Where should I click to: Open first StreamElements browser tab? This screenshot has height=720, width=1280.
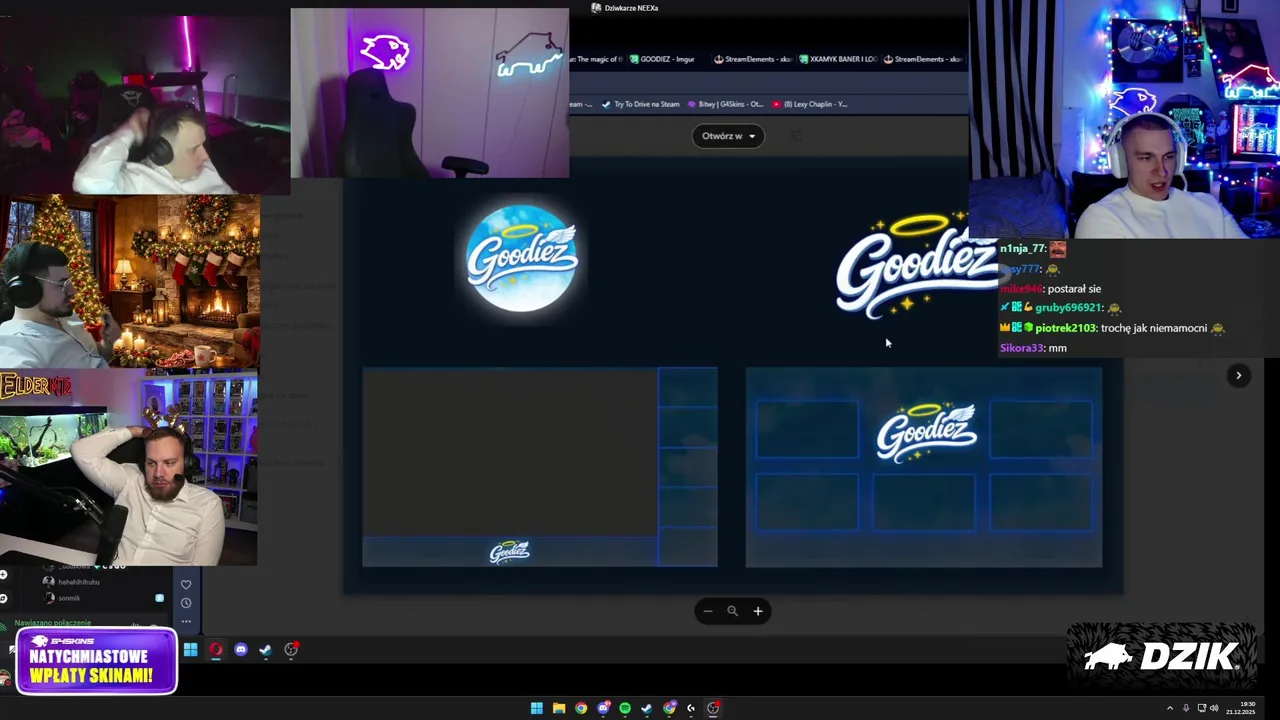click(752, 59)
